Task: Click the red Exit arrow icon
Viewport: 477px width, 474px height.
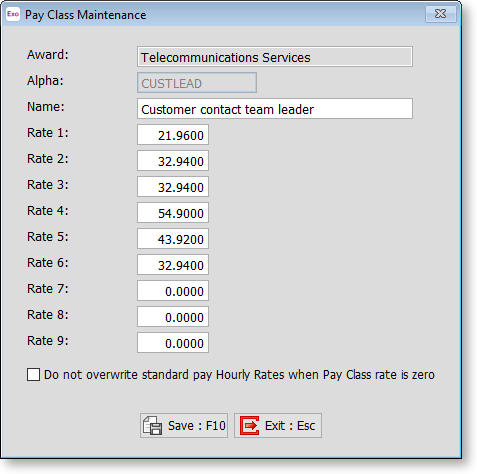Action: point(249,425)
